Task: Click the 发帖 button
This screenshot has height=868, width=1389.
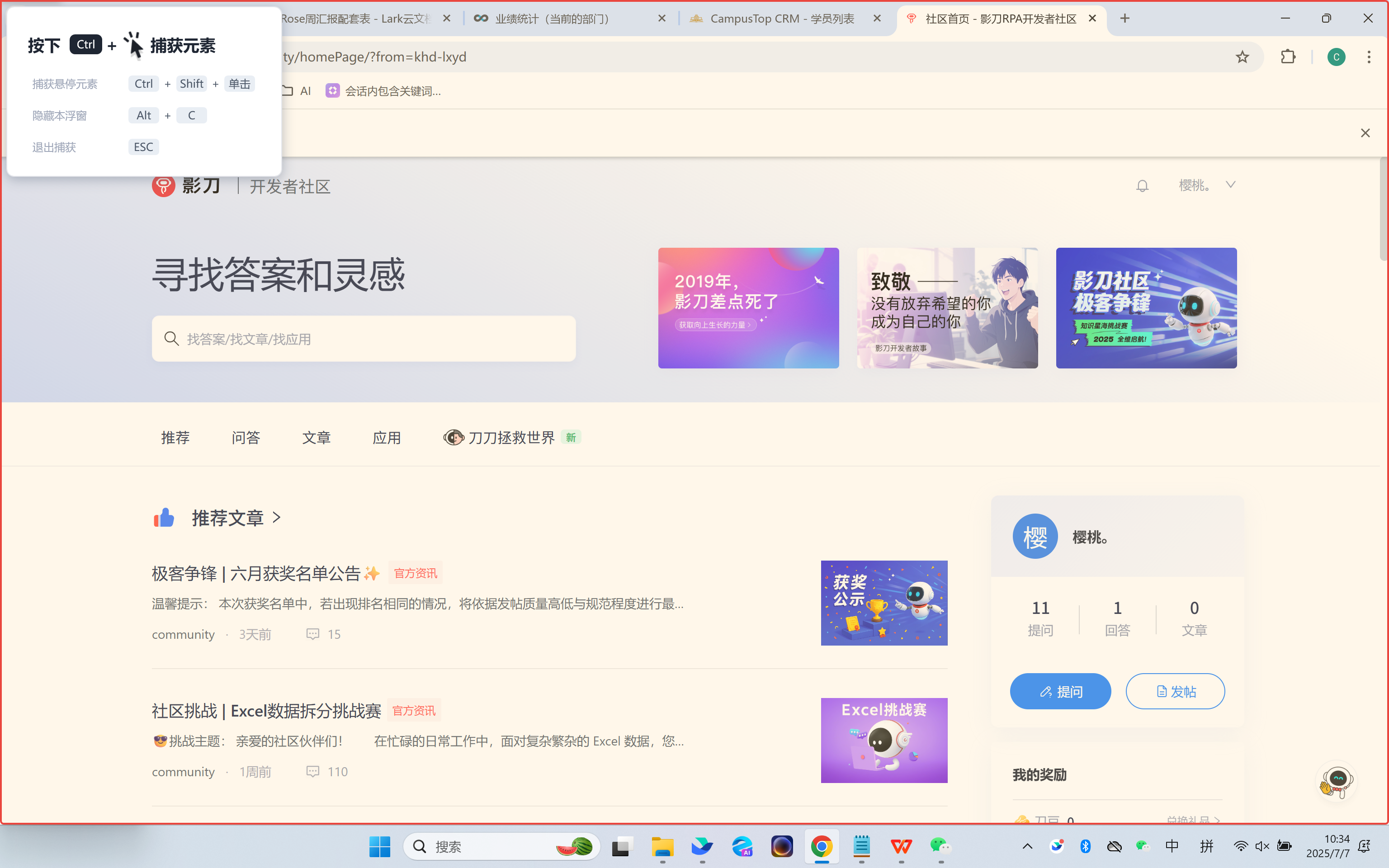Action: click(x=1175, y=691)
